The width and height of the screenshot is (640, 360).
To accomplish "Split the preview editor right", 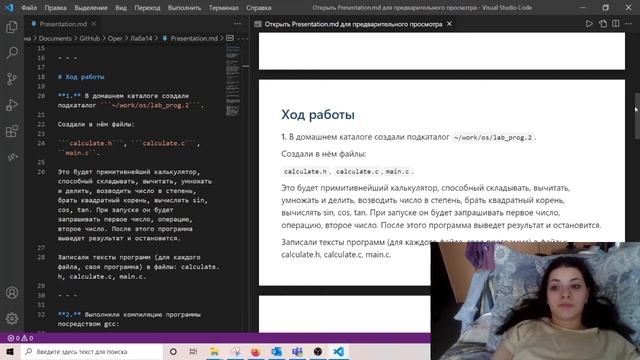I will (616, 24).
